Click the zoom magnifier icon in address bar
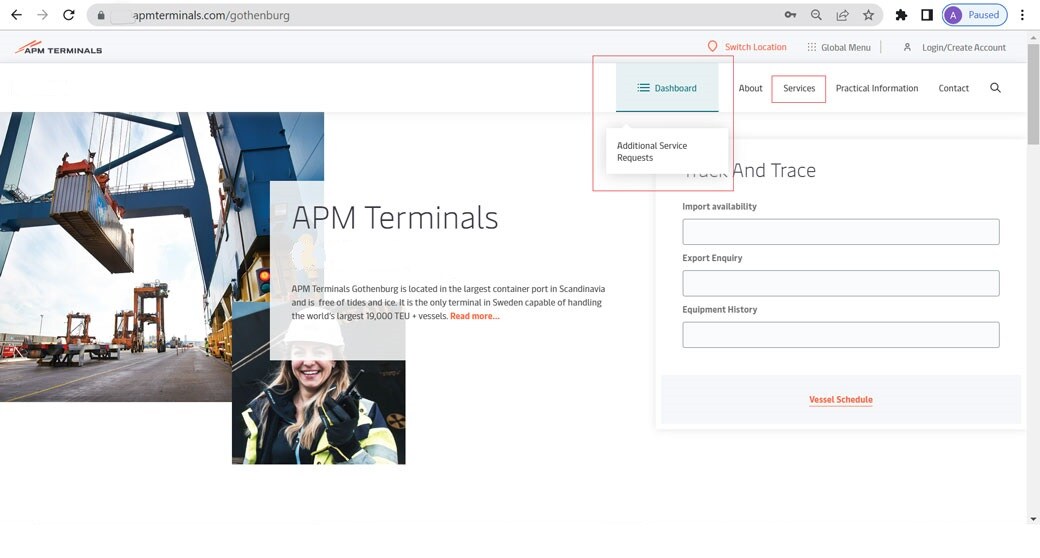Screen dimensions: 1040x558 click(816, 15)
